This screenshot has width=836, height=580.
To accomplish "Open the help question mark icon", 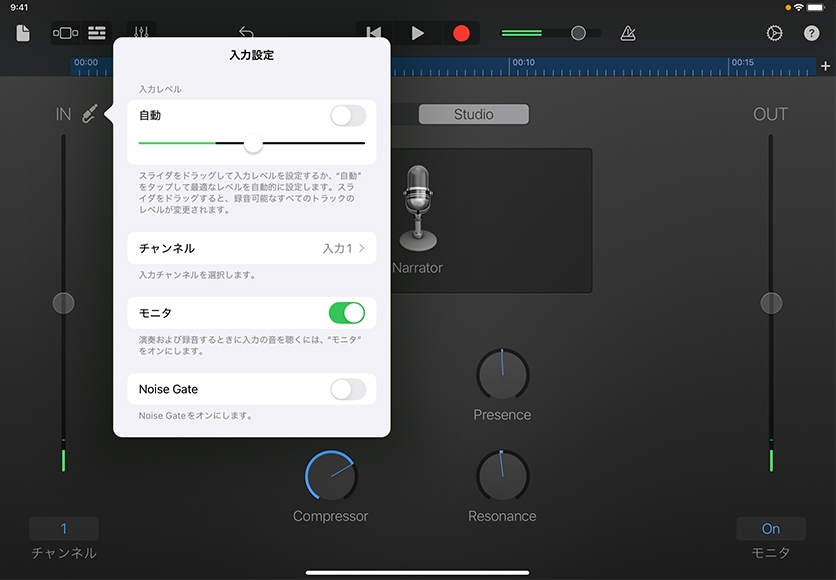I will pyautogui.click(x=811, y=33).
